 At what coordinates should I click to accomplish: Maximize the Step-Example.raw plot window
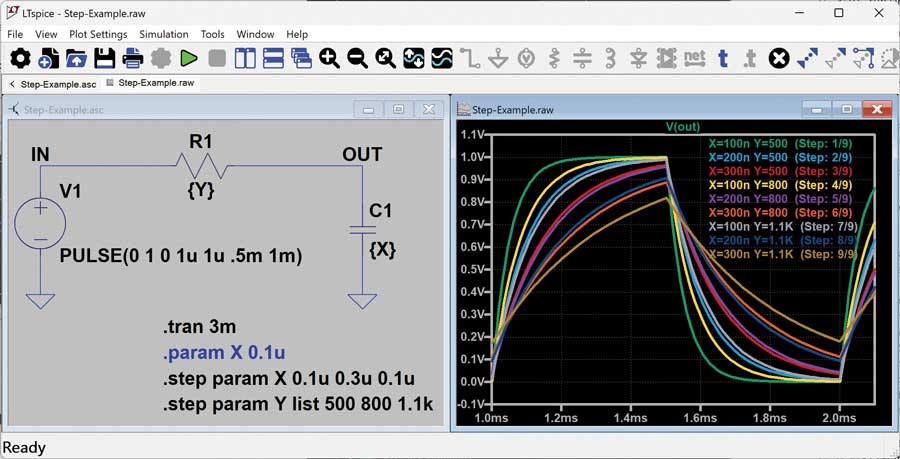(847, 109)
